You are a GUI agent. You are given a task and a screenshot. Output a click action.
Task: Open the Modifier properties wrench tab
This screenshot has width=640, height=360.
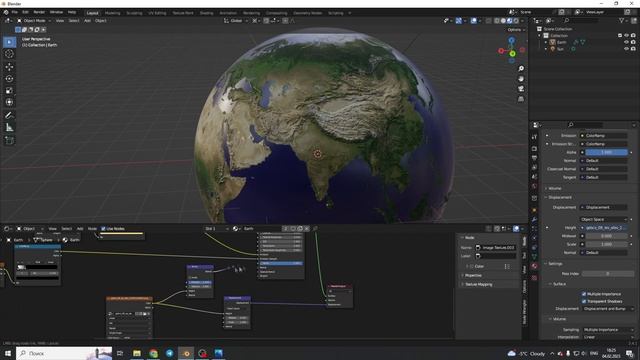click(x=534, y=220)
